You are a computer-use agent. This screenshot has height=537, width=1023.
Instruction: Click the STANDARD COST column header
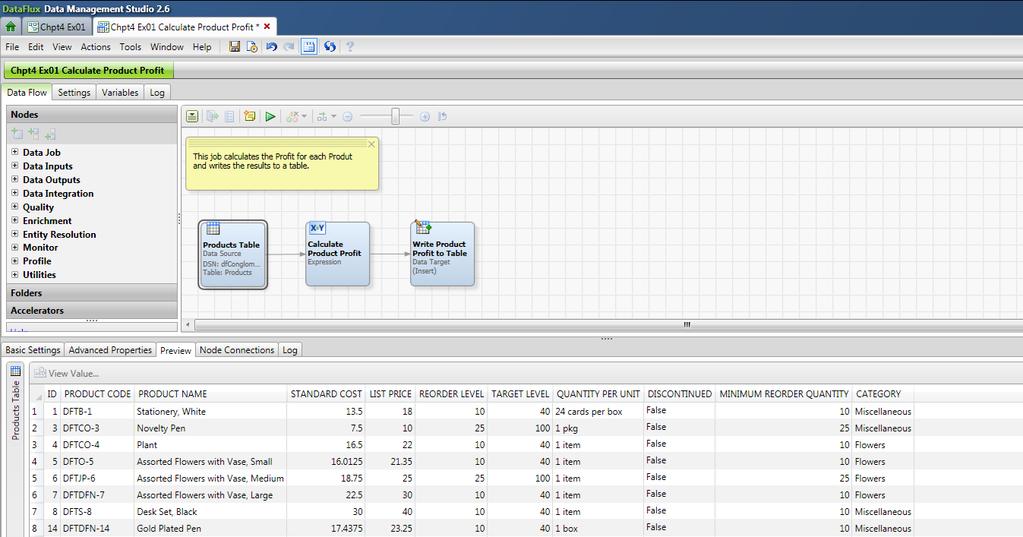(x=326, y=394)
